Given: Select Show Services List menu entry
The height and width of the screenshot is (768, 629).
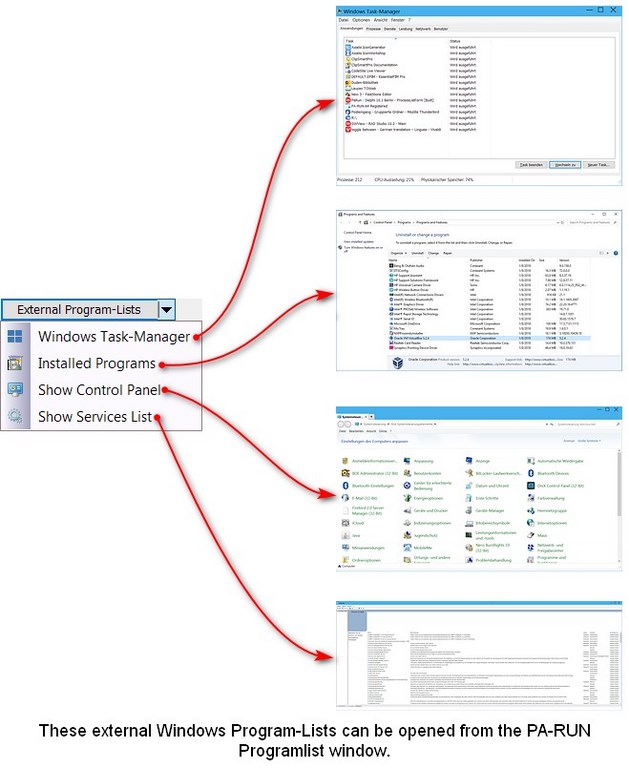Looking at the screenshot, I should tap(94, 416).
